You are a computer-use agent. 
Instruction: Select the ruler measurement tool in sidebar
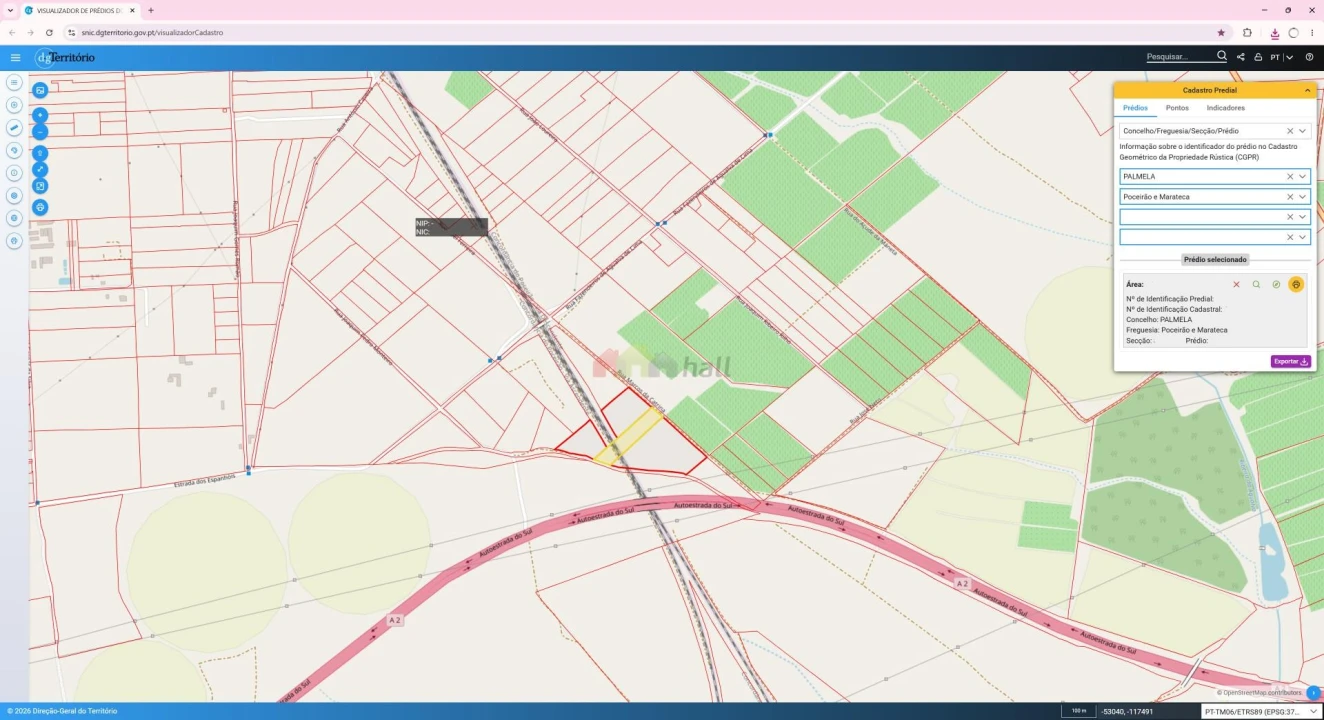coord(14,128)
